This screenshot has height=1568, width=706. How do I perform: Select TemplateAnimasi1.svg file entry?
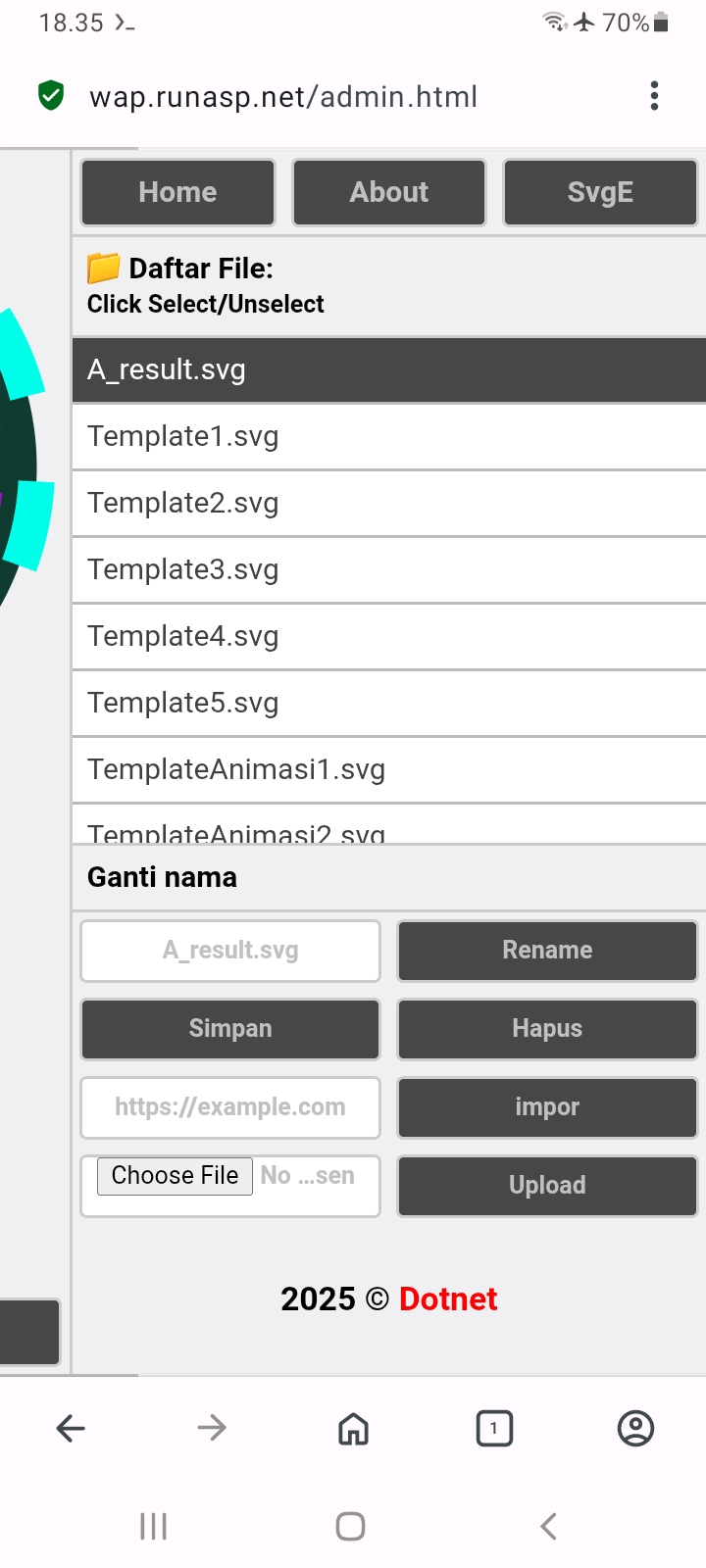coord(389,769)
